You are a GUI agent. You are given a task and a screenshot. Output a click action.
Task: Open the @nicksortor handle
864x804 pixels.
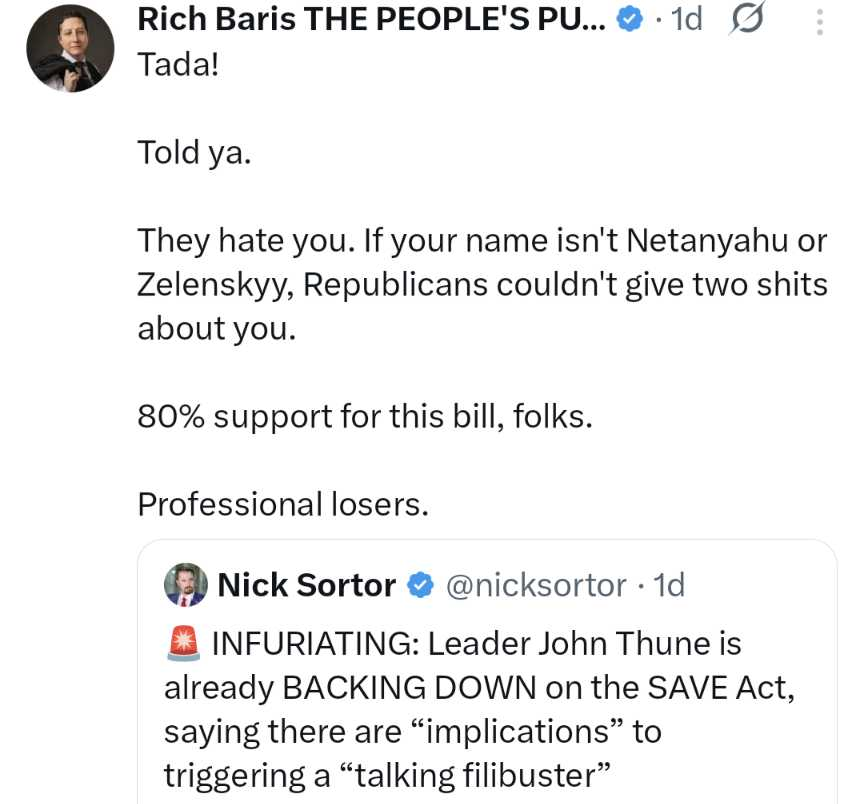(534, 585)
